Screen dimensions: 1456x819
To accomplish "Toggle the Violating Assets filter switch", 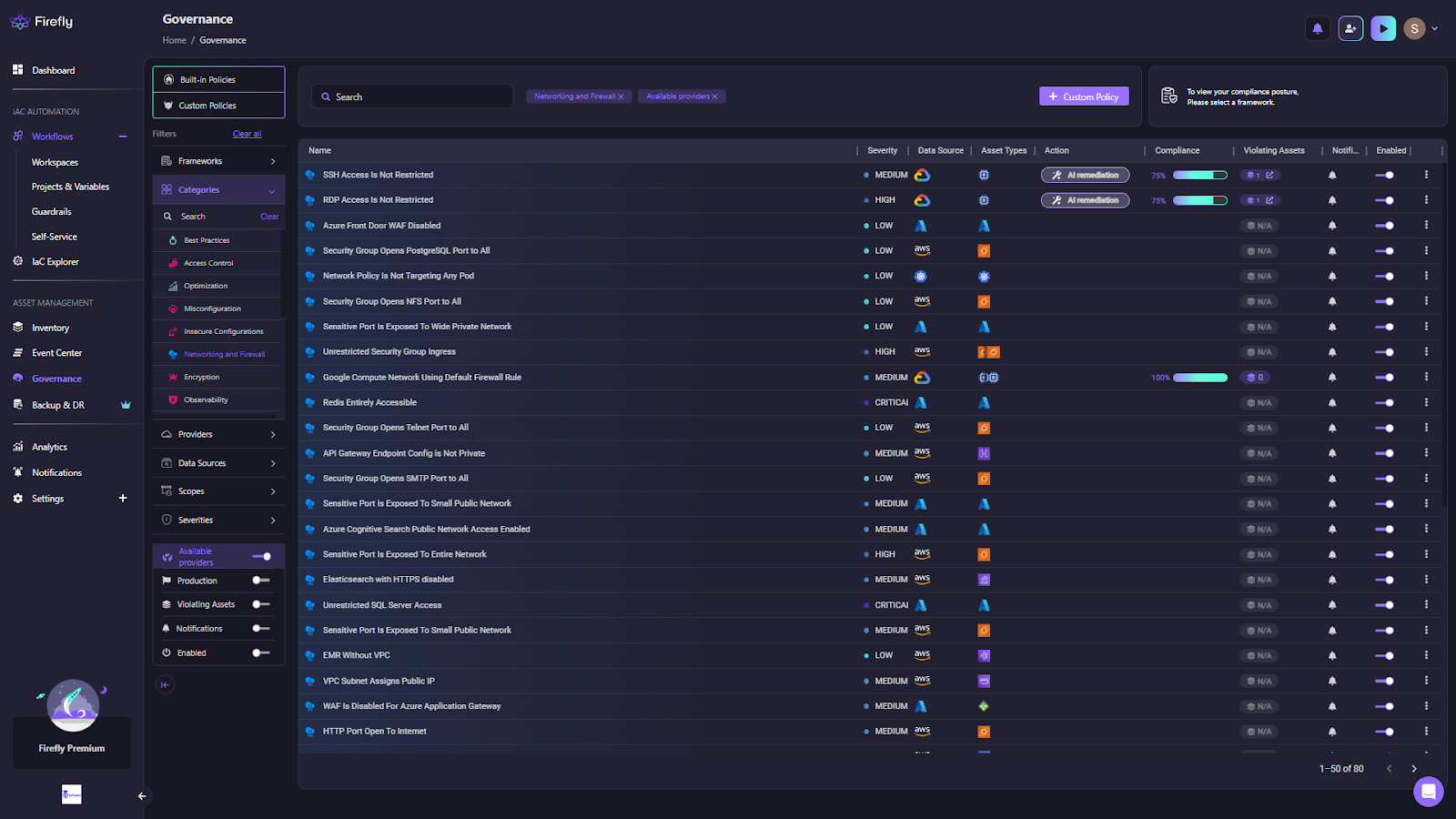I will pyautogui.click(x=261, y=604).
